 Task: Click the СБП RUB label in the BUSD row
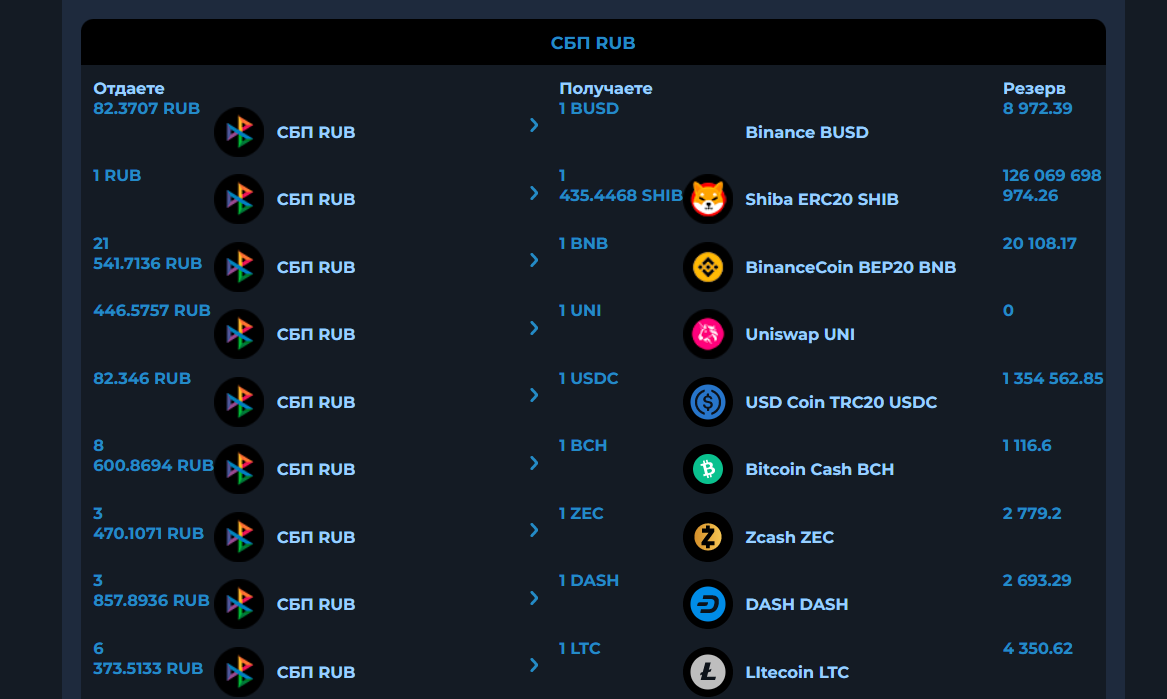click(316, 133)
